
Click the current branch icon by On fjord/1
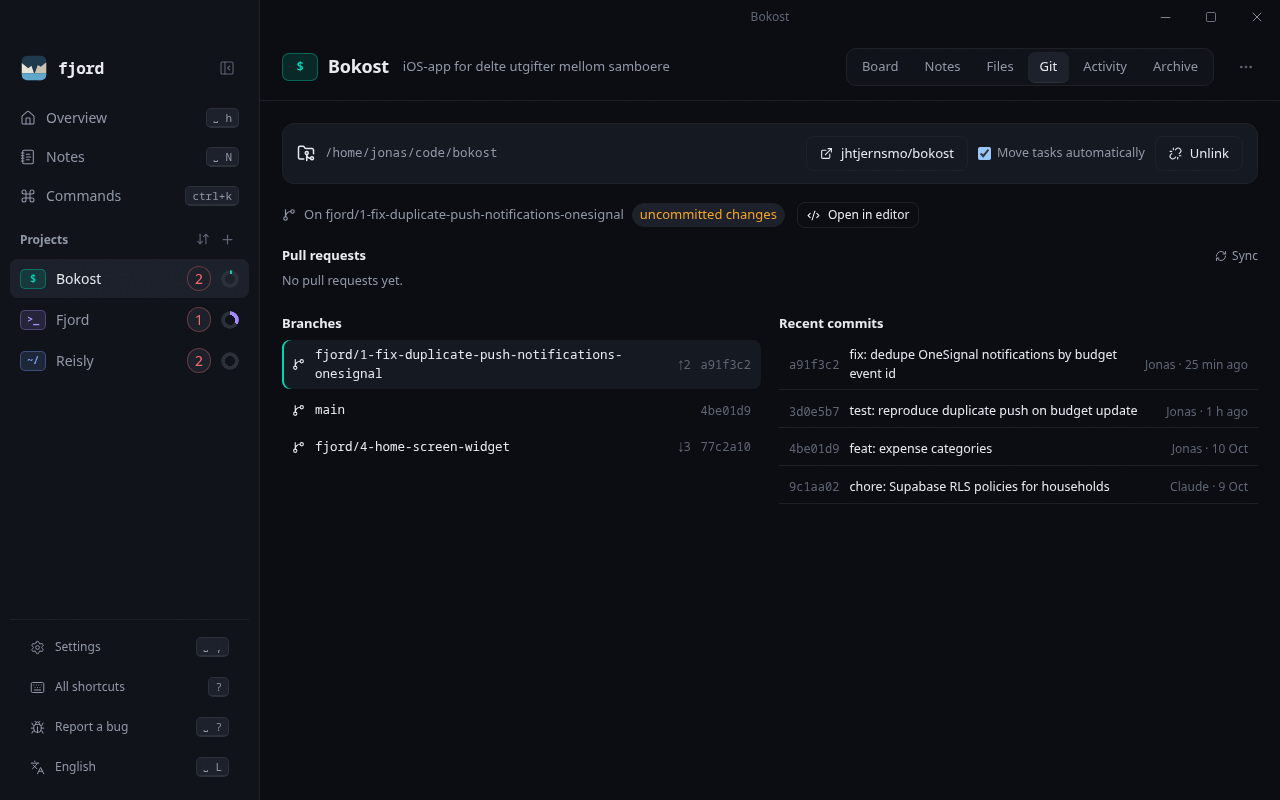(289, 215)
